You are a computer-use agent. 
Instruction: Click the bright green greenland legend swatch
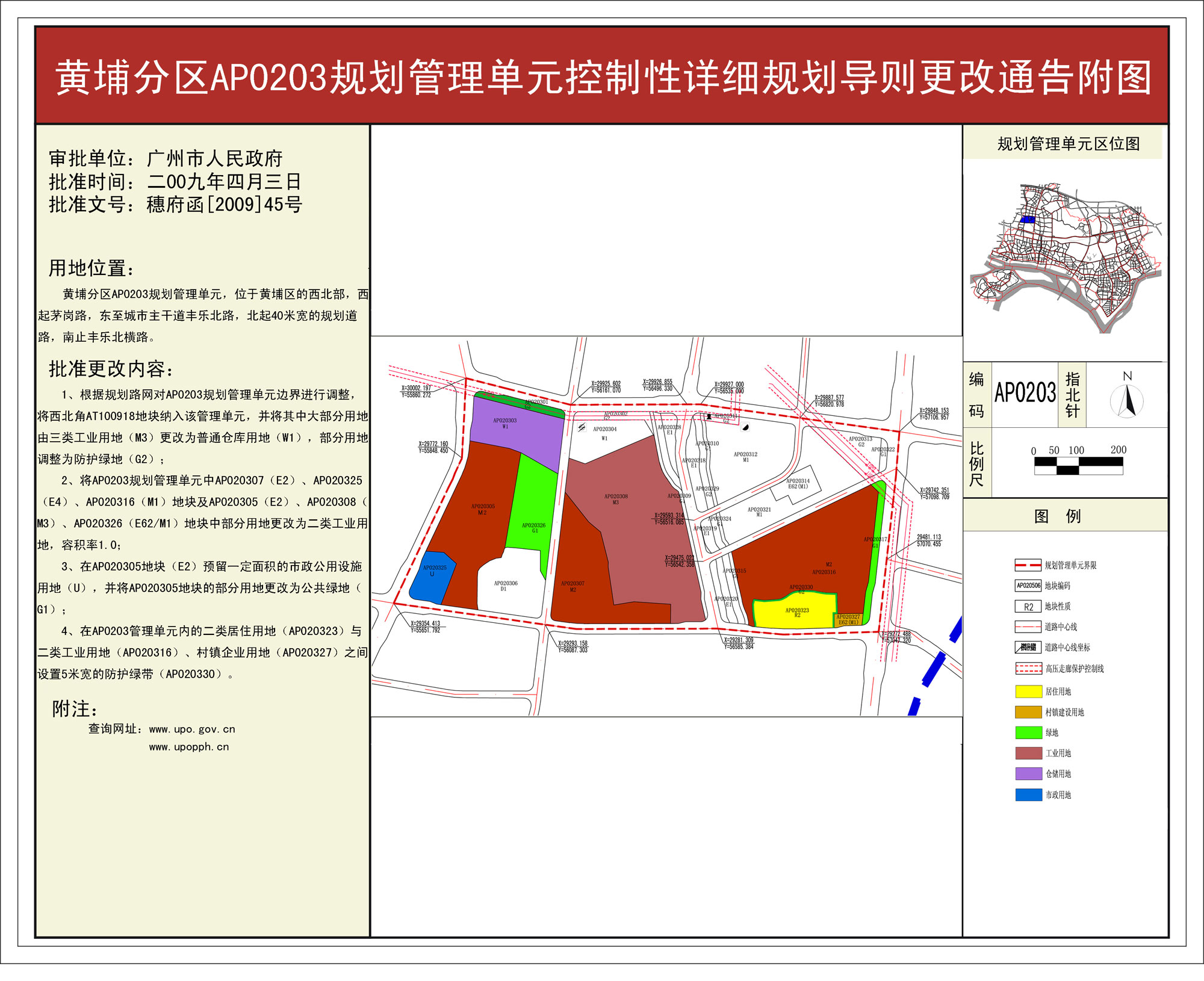pyautogui.click(x=1028, y=732)
